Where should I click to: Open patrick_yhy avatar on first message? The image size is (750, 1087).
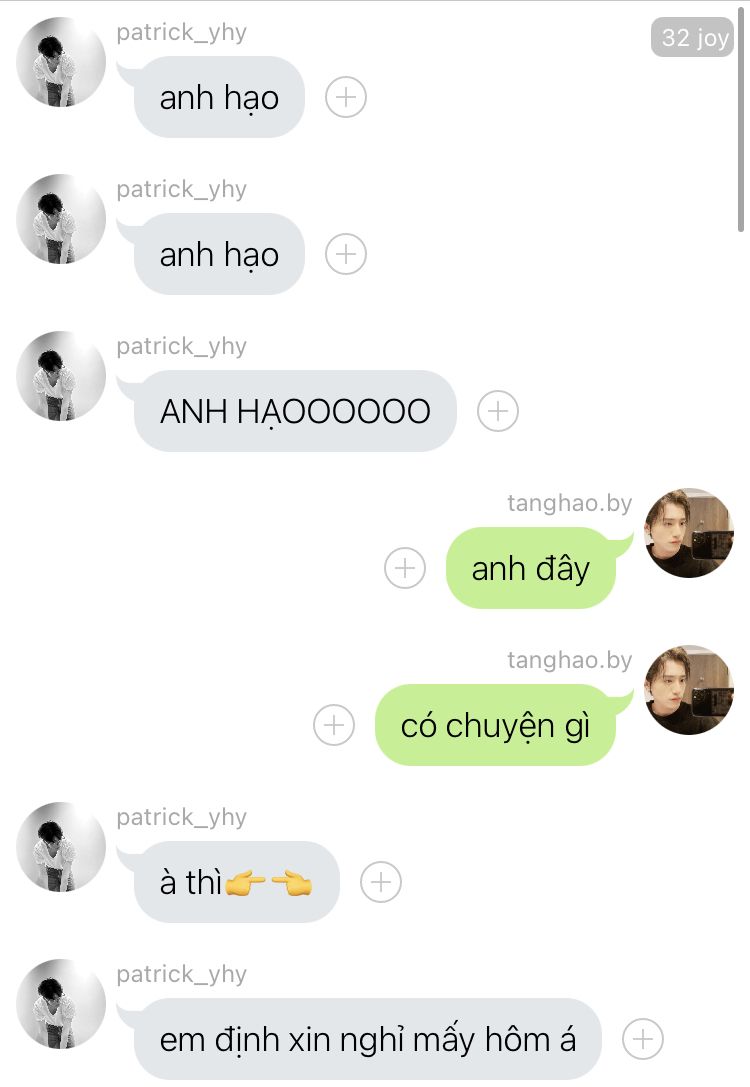pyautogui.click(x=61, y=62)
